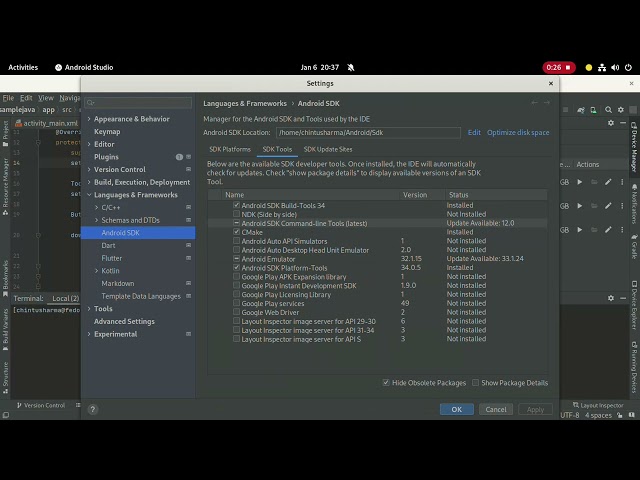Viewport: 640px width, 480px height.
Task: Open the Edit menu
Action: pyautogui.click(x=26, y=98)
